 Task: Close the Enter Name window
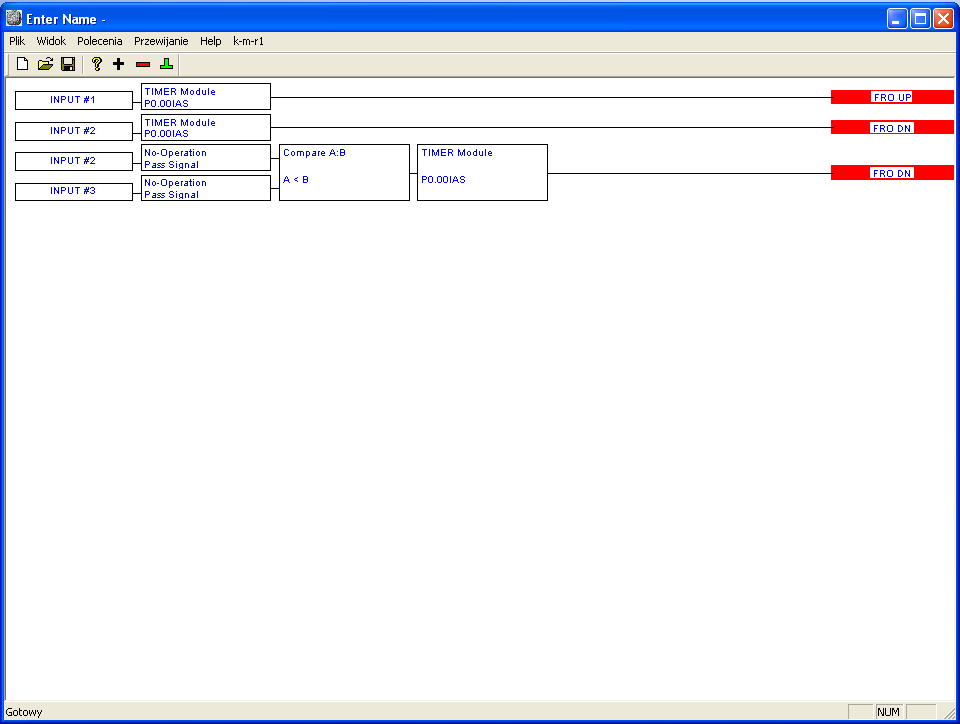[943, 19]
